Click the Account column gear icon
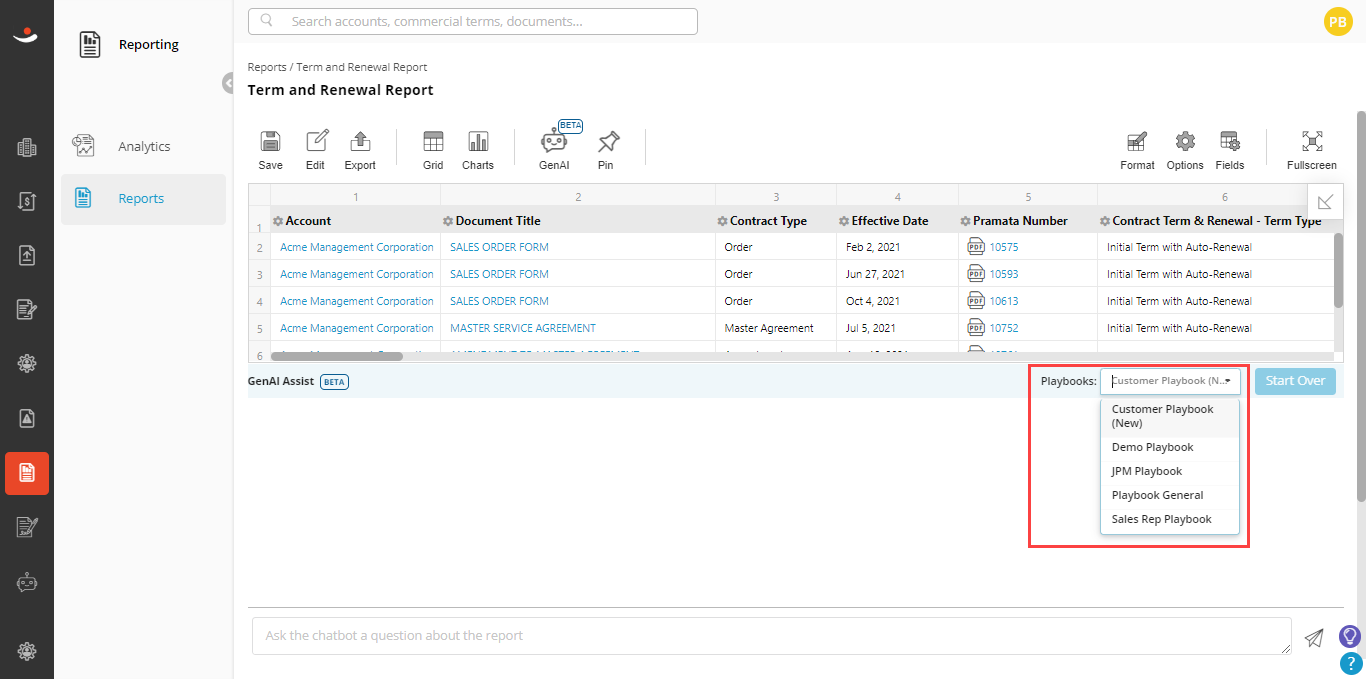 coord(278,221)
